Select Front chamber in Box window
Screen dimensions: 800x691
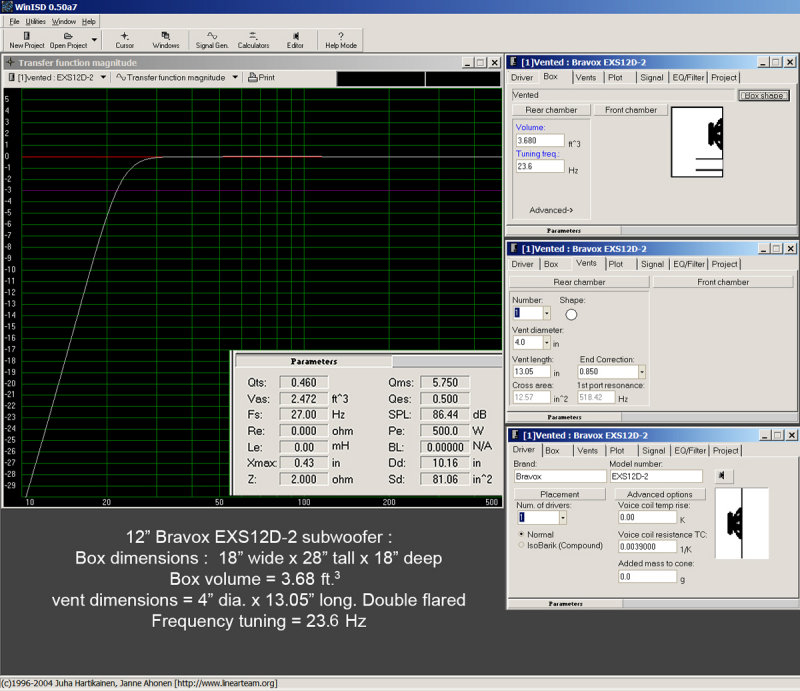(631, 110)
